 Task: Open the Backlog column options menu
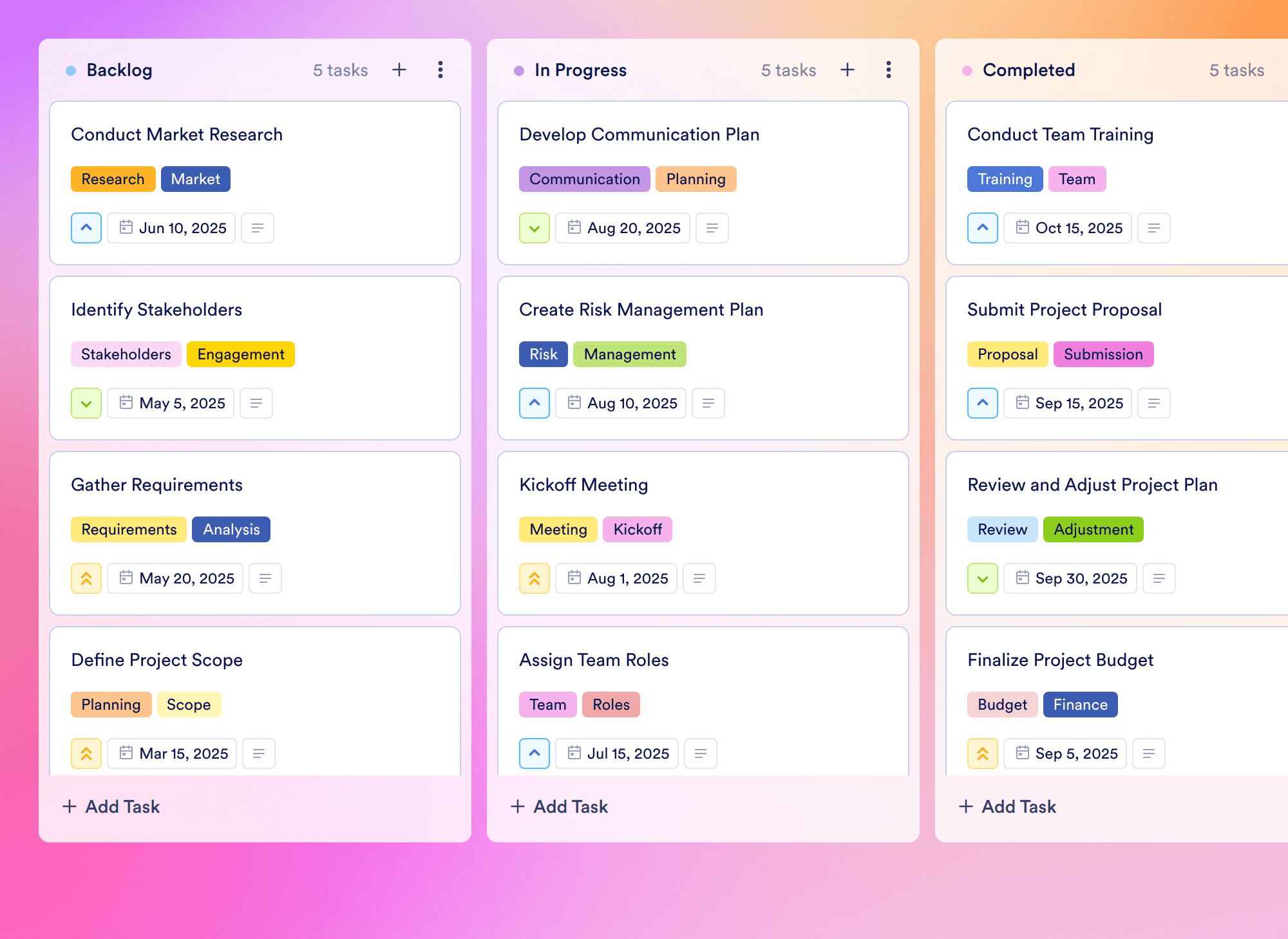tap(440, 70)
